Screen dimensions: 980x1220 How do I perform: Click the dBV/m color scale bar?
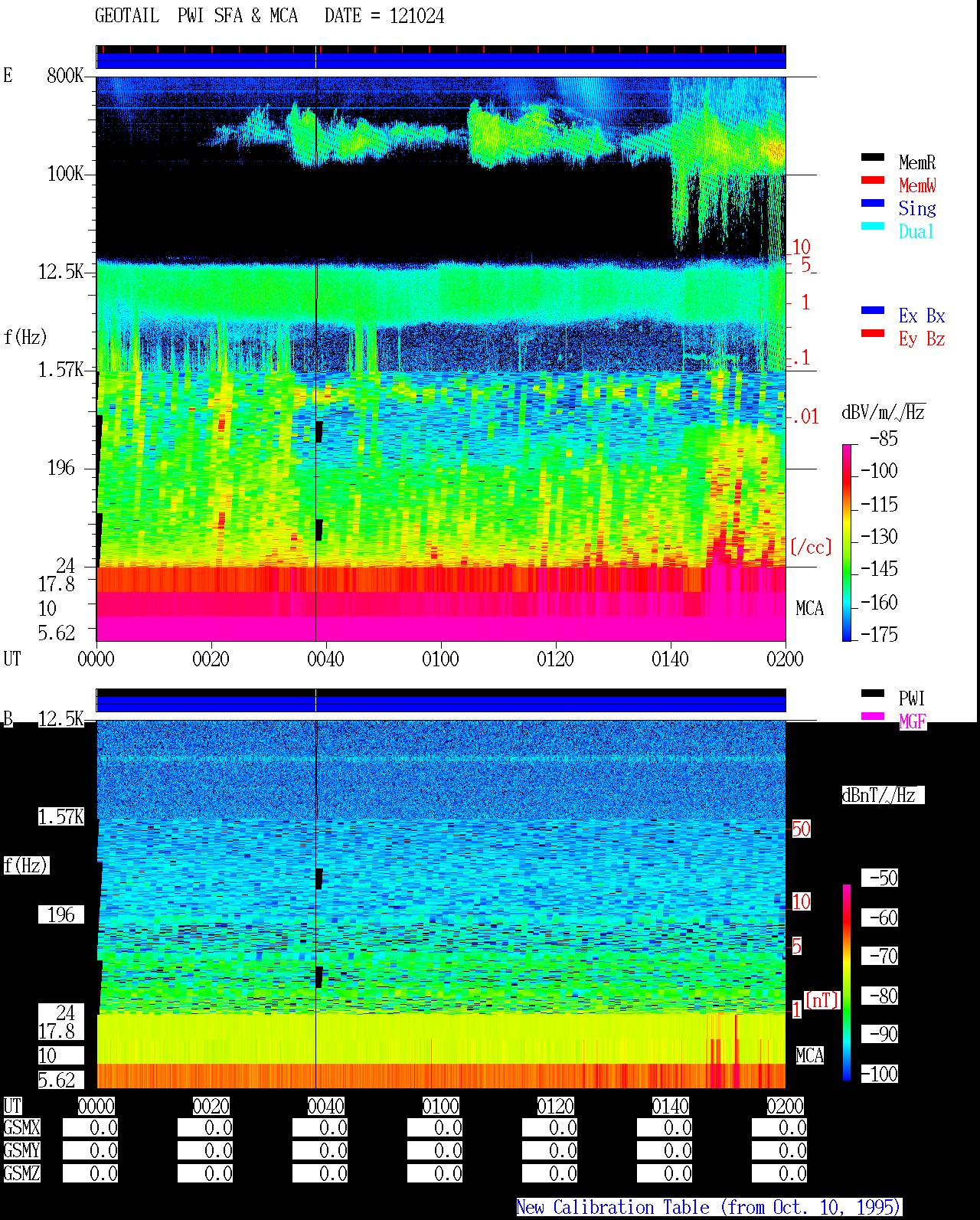pos(847,542)
